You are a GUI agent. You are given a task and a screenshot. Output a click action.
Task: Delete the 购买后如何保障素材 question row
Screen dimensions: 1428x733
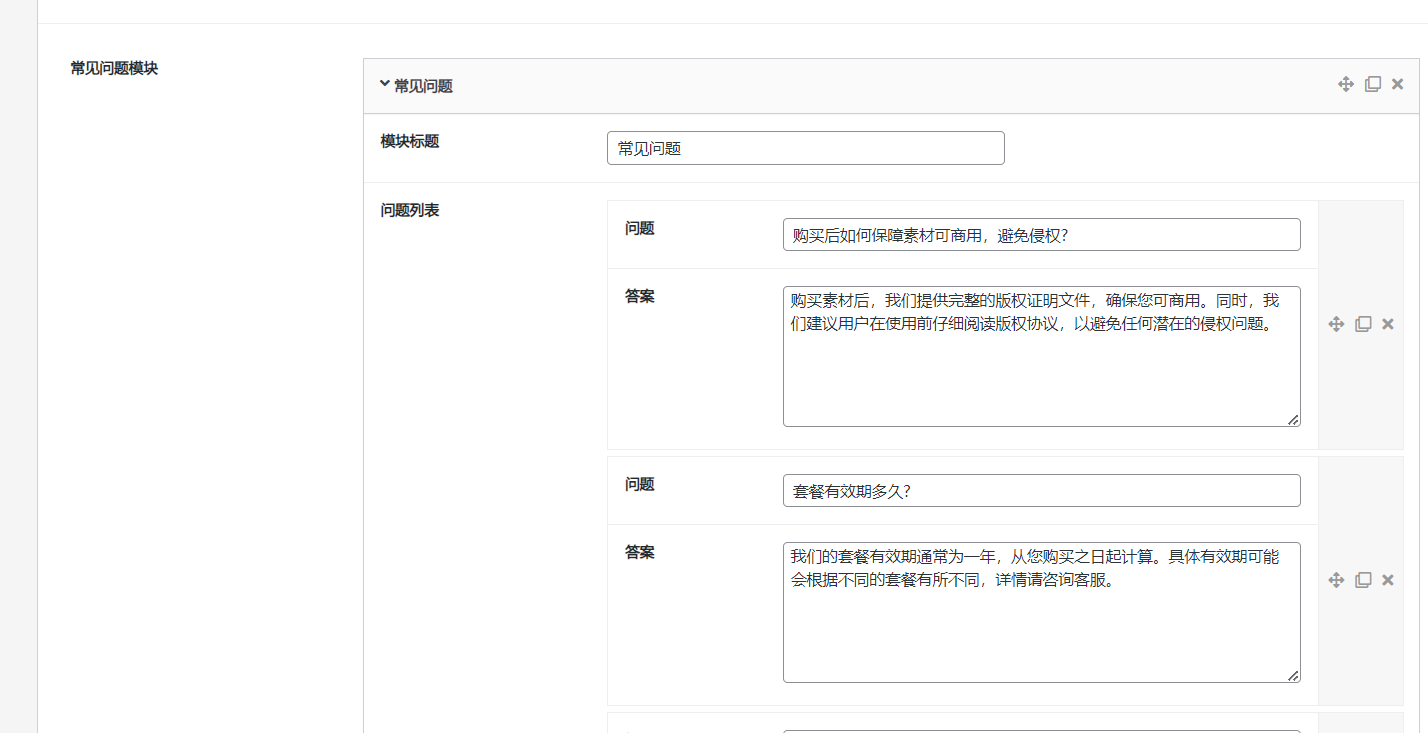(x=1388, y=324)
